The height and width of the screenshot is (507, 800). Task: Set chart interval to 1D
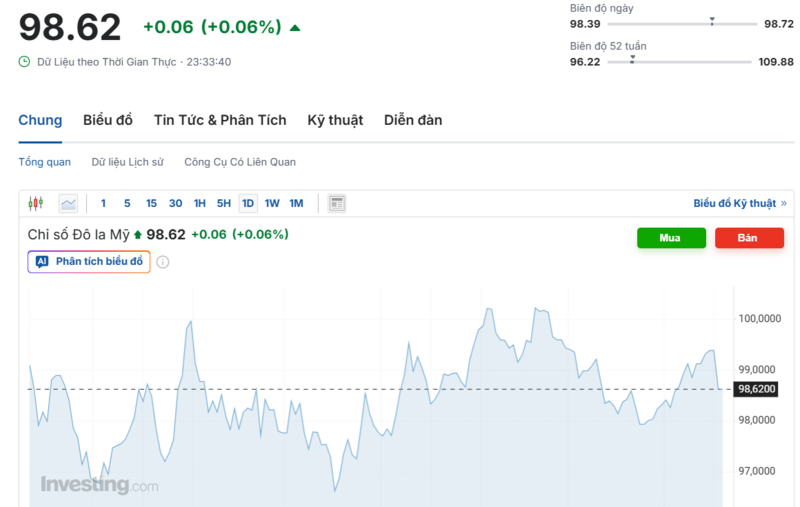pyautogui.click(x=248, y=203)
